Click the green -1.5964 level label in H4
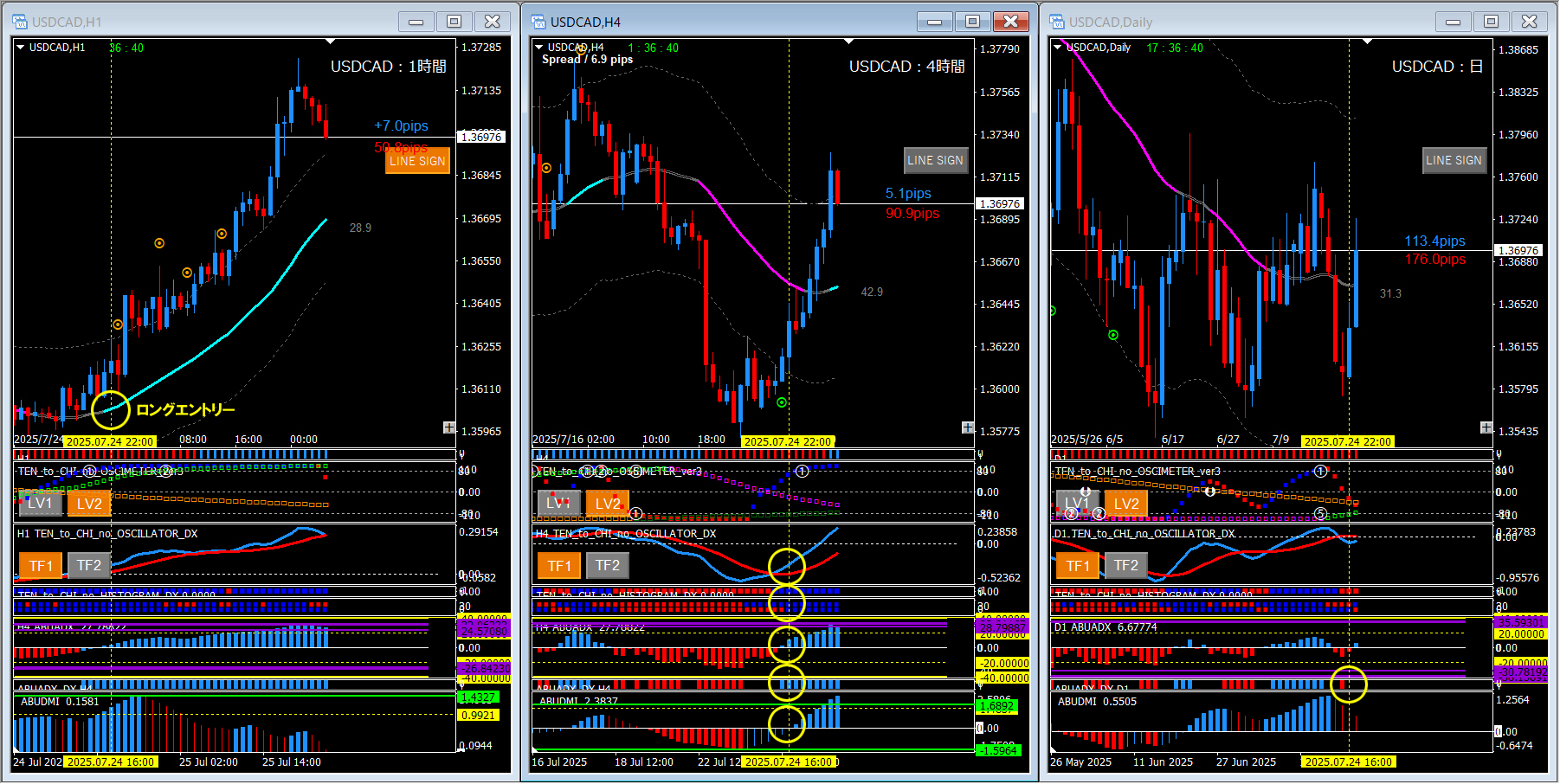The height and width of the screenshot is (784, 1560). tap(997, 750)
